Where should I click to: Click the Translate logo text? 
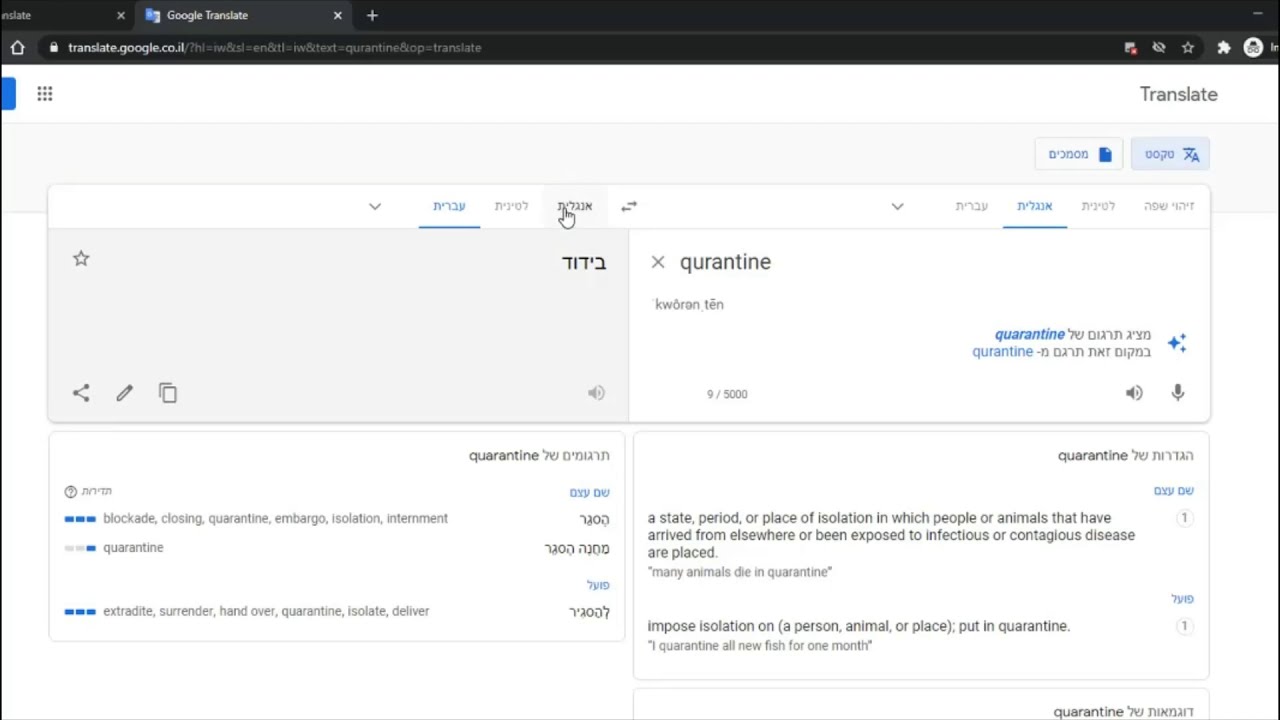1178,94
